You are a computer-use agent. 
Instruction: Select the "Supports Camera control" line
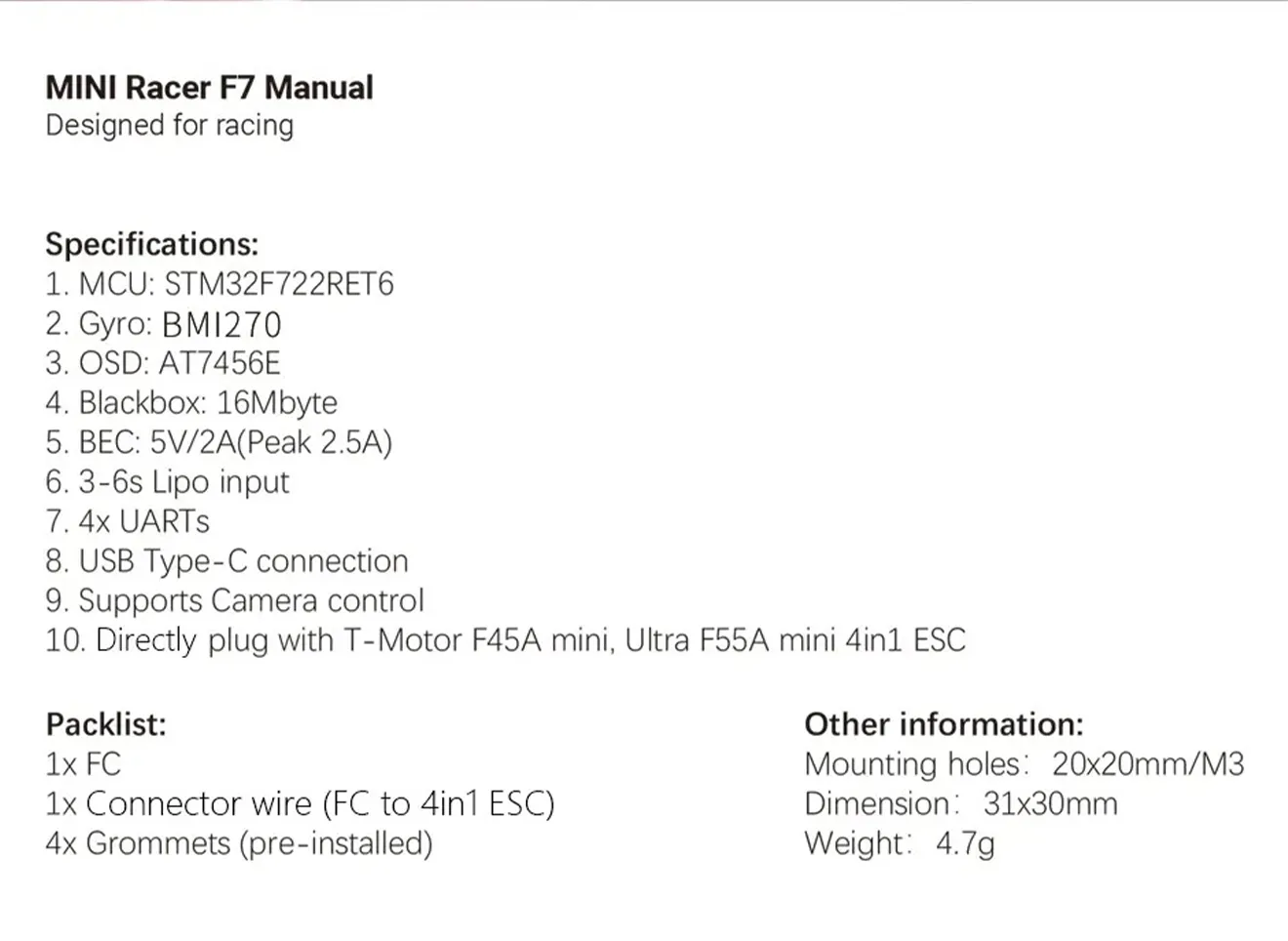(234, 600)
